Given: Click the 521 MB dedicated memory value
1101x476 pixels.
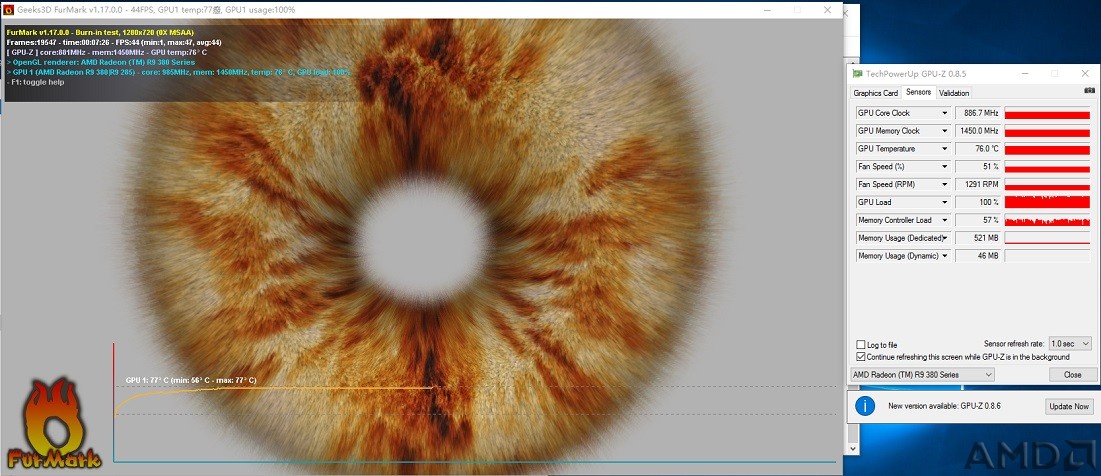Looking at the screenshot, I should tap(978, 238).
